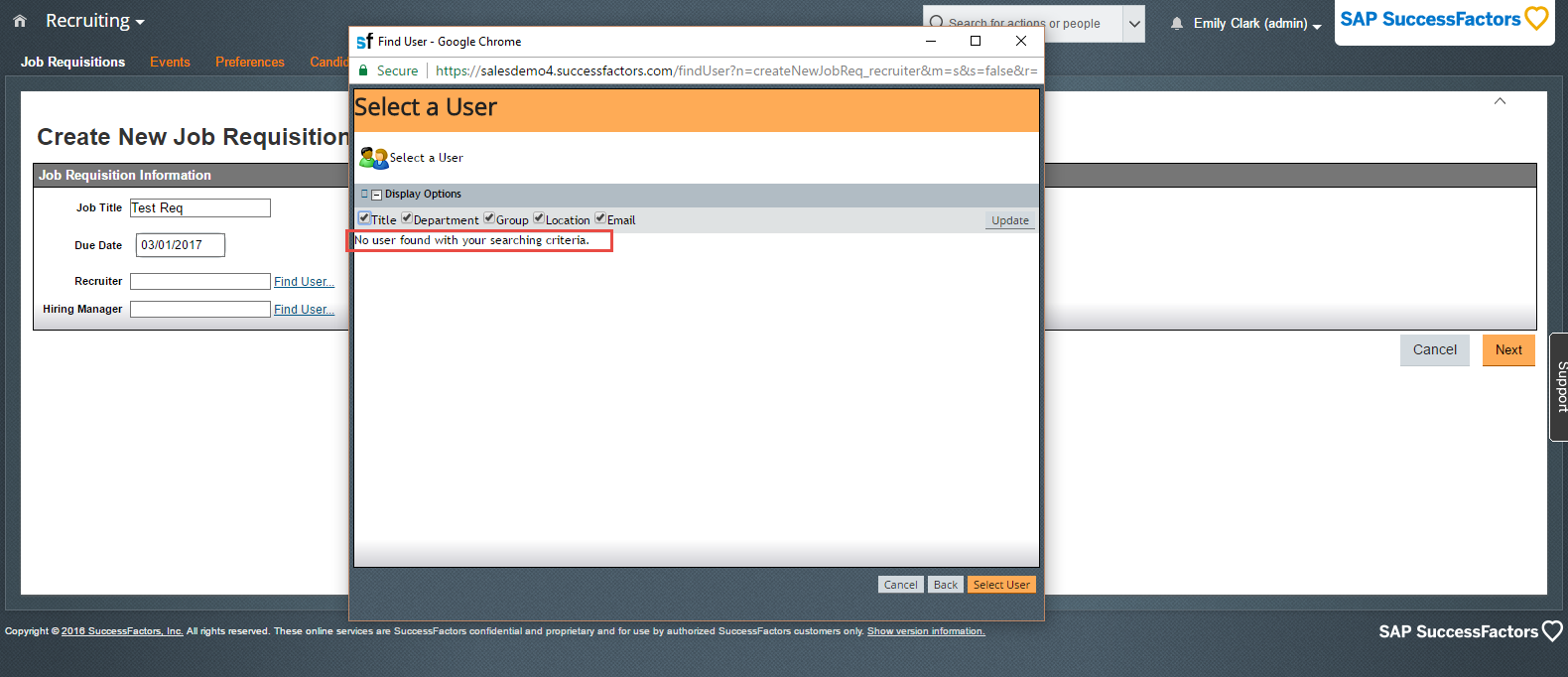
Task: Click the sf favicon in the popup title bar
Action: point(364,41)
